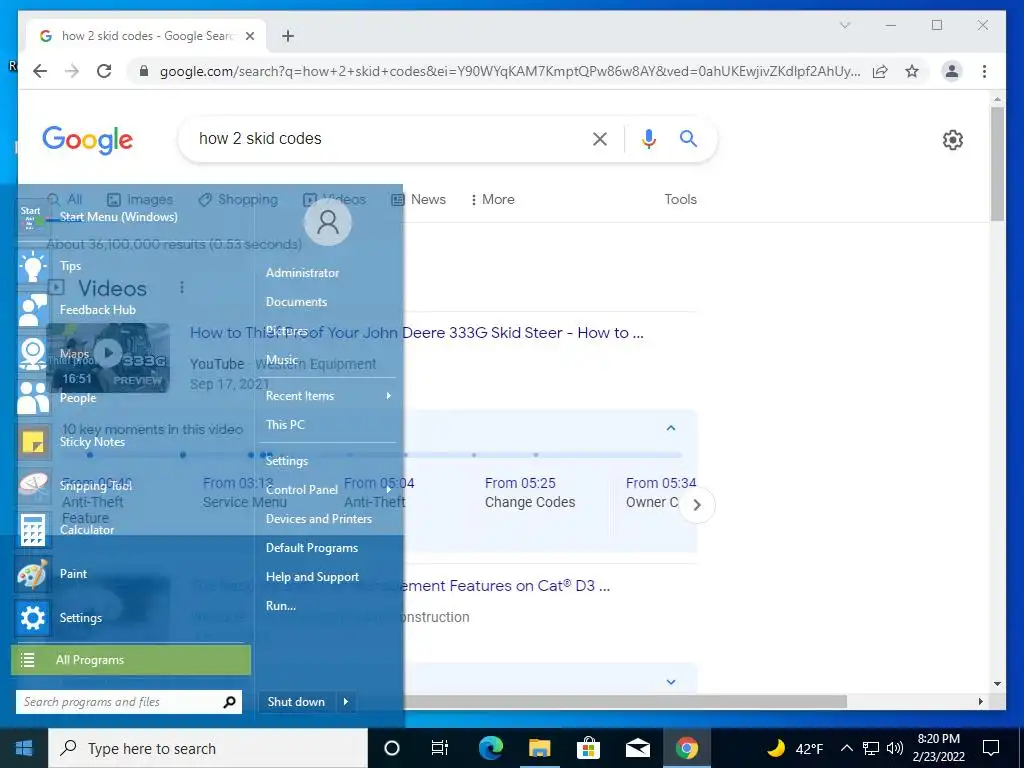Screen dimensions: 1024x768
Task: Click the user account avatar in Start menu
Action: 328,222
